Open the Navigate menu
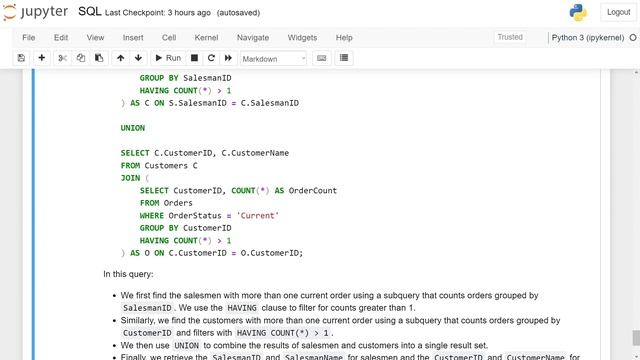 coord(253,38)
